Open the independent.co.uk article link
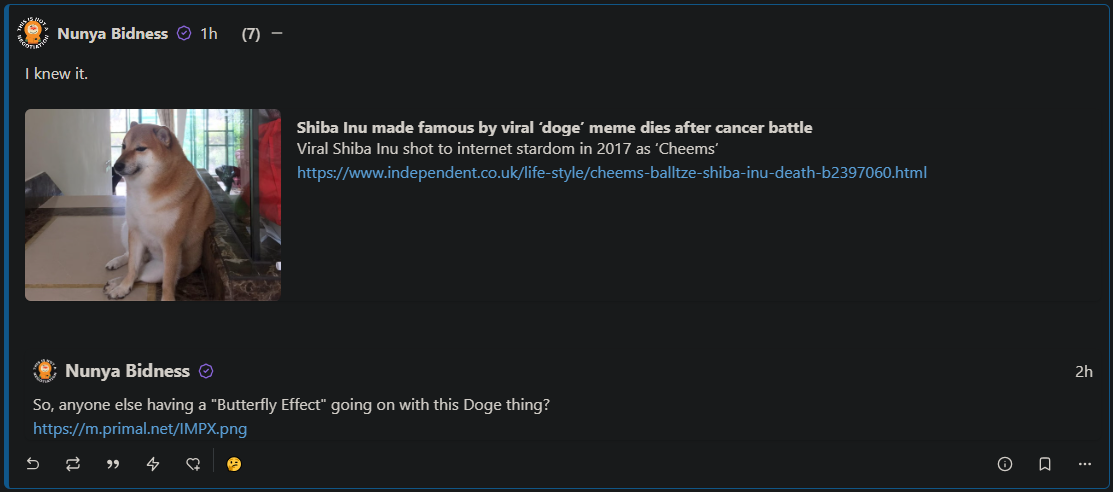Screen dimensions: 1113x492 tap(612, 172)
